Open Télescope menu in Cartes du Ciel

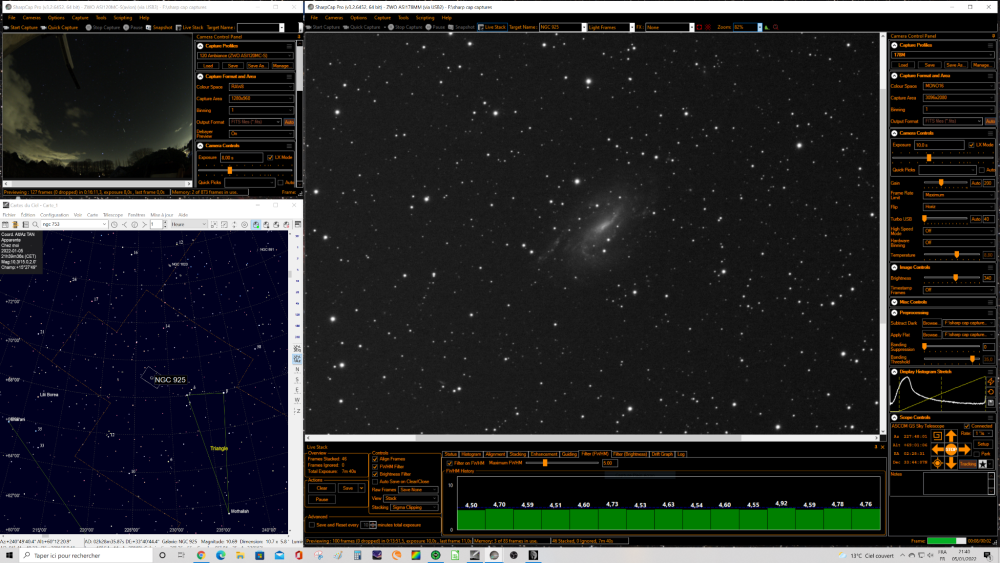[x=113, y=215]
